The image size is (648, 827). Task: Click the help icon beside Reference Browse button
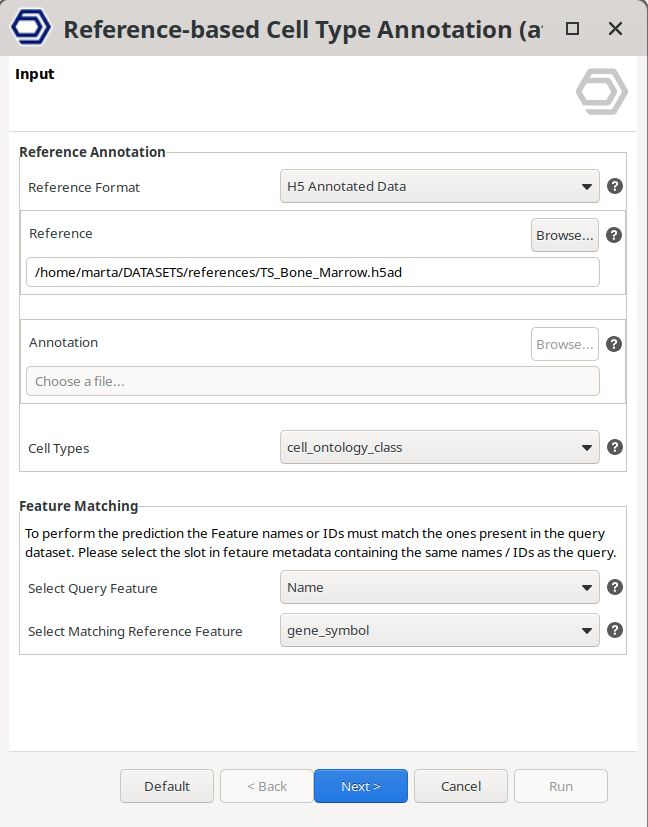(615, 235)
